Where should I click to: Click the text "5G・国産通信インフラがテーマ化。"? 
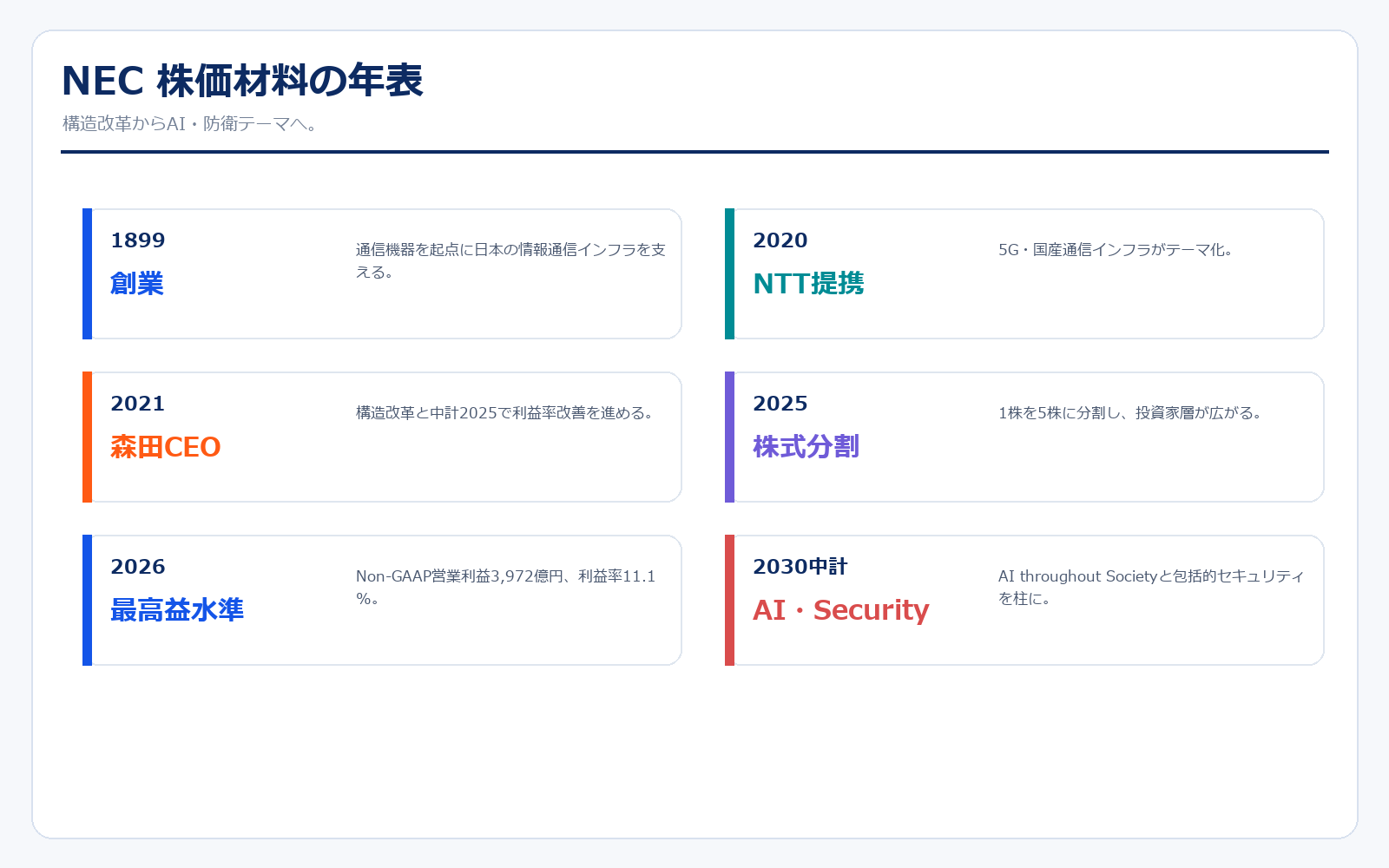1116,250
